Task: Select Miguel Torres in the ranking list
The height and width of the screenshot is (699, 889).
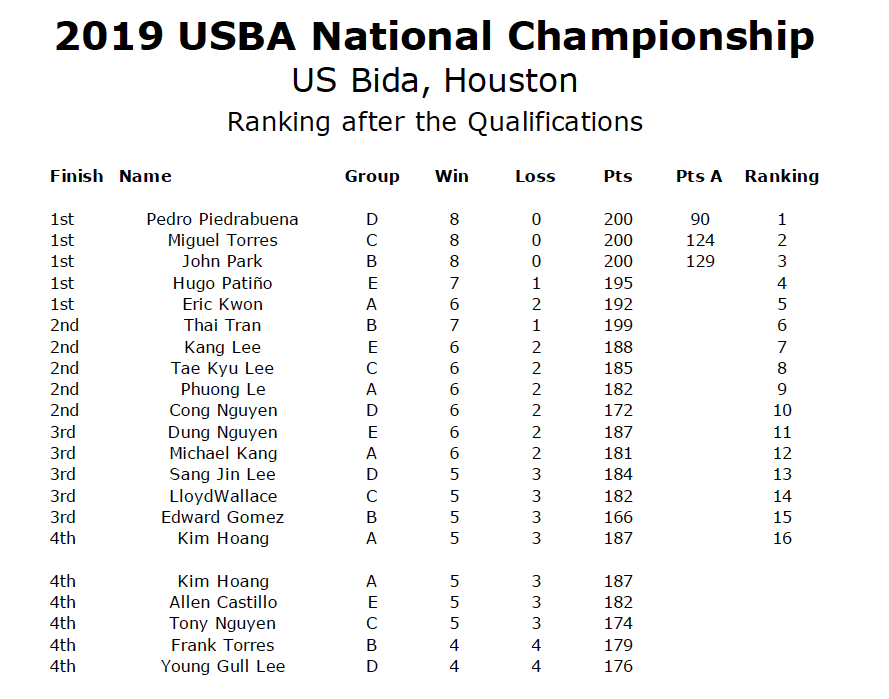Action: 222,241
